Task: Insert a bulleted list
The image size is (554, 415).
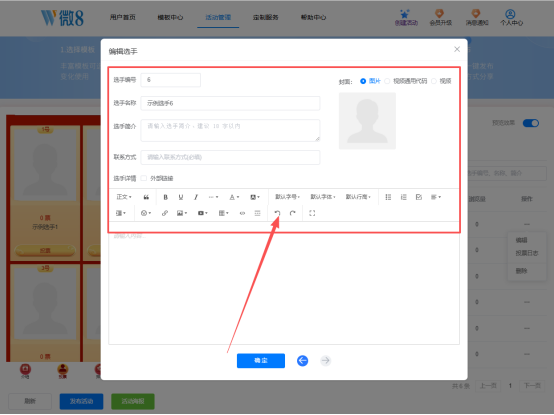Action: click(388, 197)
